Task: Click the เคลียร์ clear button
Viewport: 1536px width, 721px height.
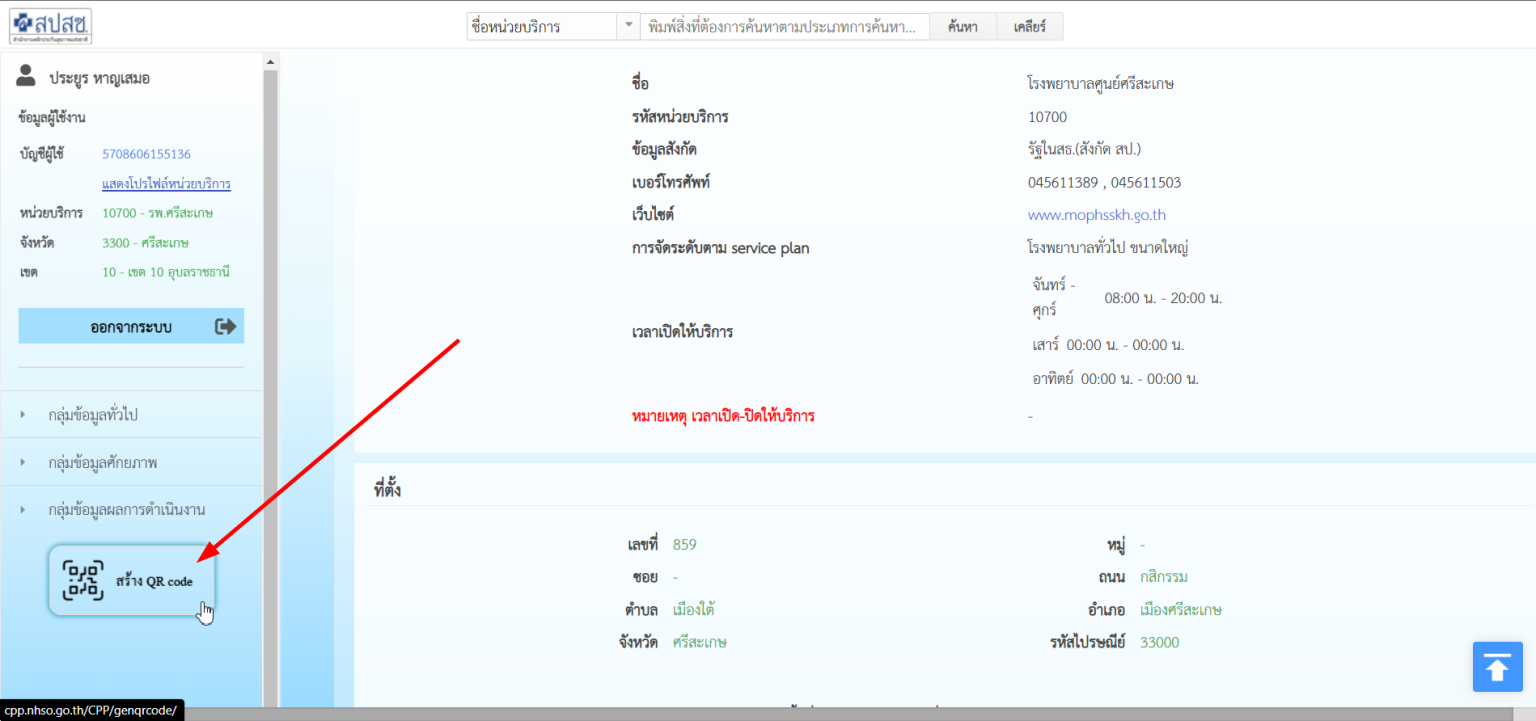Action: pyautogui.click(x=1028, y=26)
